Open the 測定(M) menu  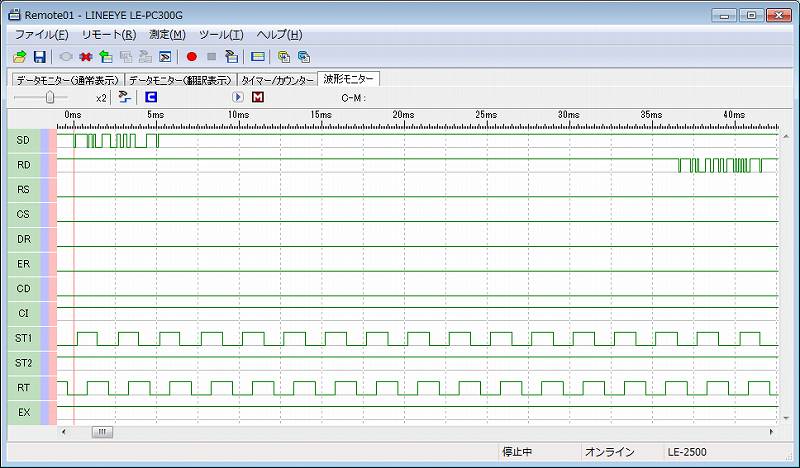click(x=167, y=35)
